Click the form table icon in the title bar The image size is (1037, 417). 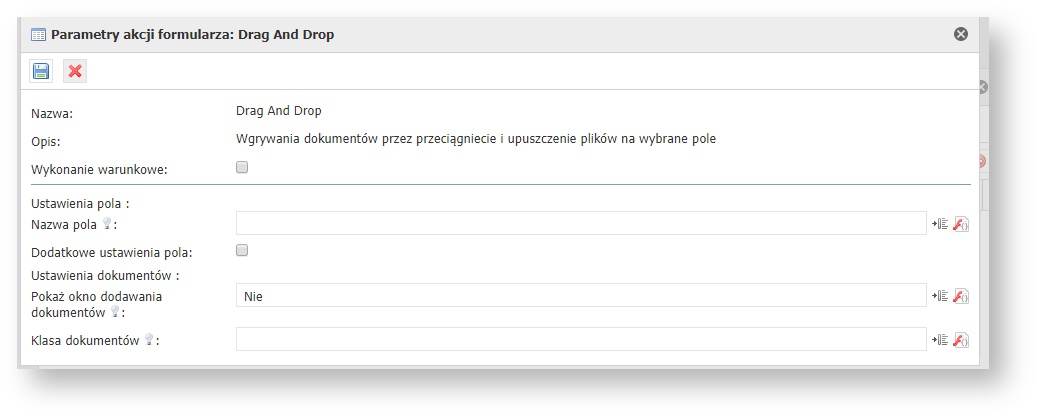(x=39, y=34)
